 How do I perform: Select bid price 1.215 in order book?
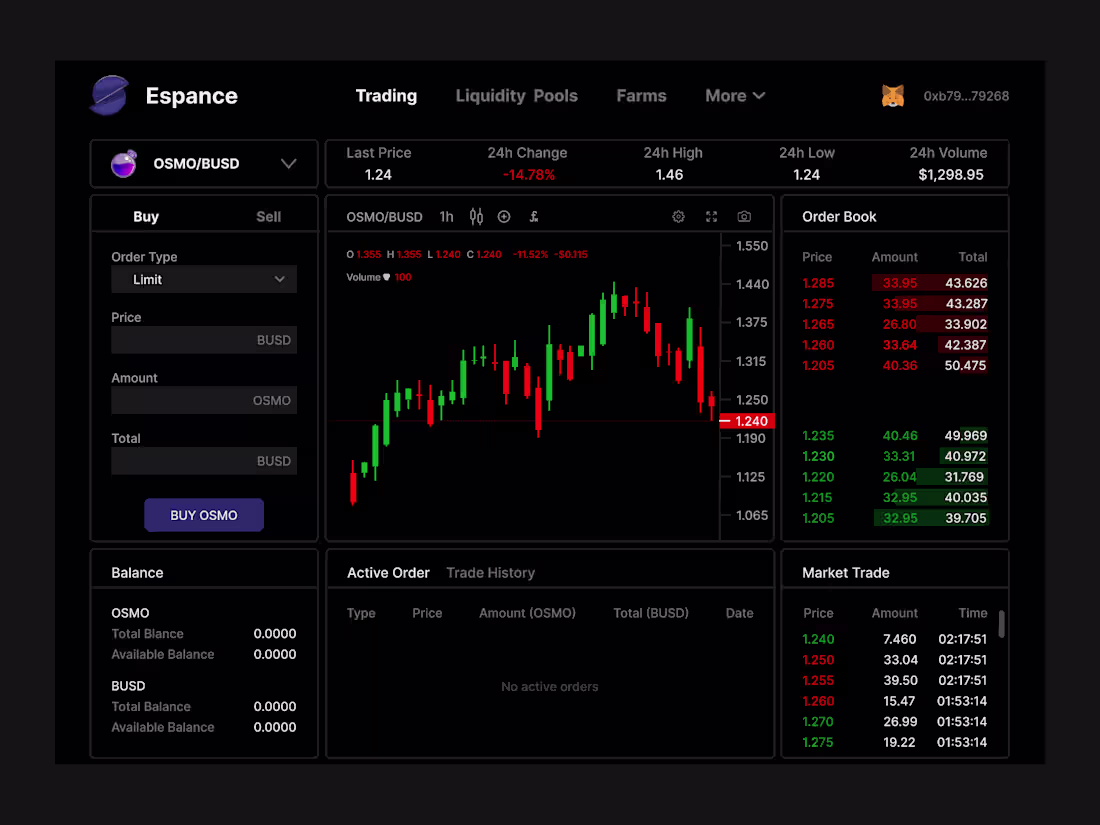(x=818, y=497)
